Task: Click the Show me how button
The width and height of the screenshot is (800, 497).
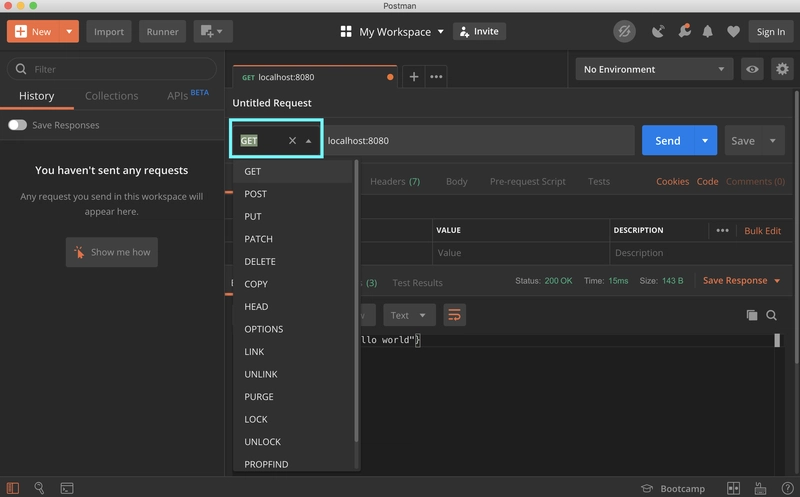Action: click(x=112, y=252)
